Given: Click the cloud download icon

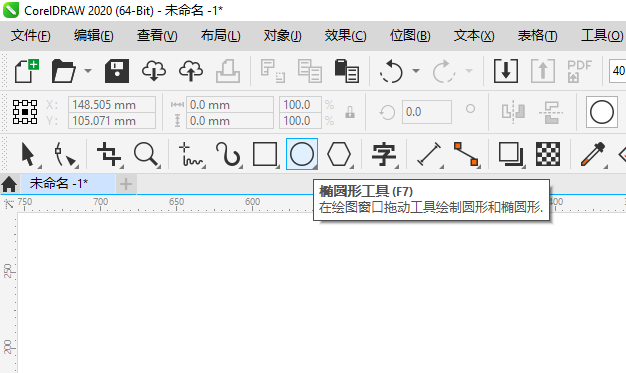Looking at the screenshot, I should [x=154, y=71].
